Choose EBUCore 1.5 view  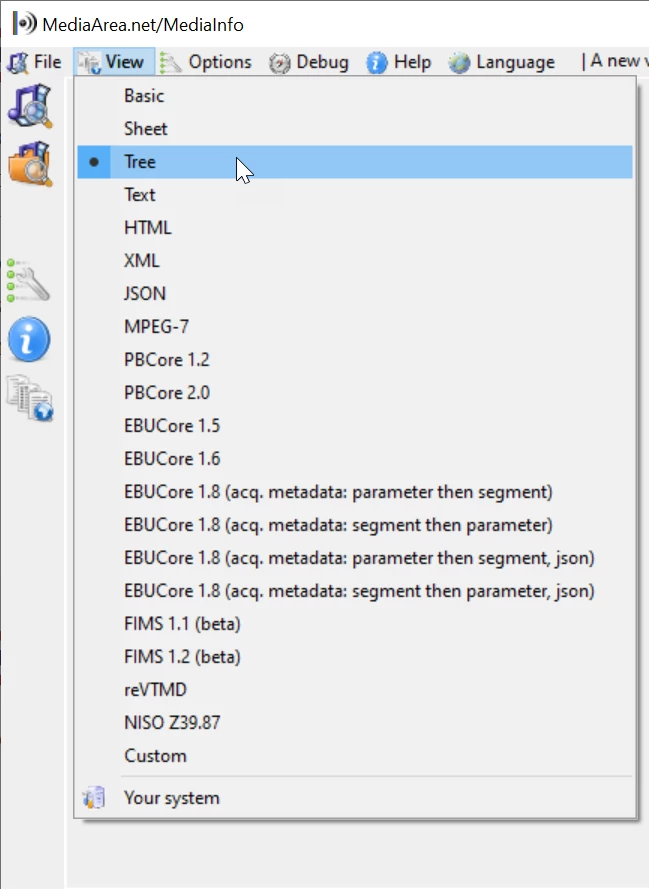point(355,425)
